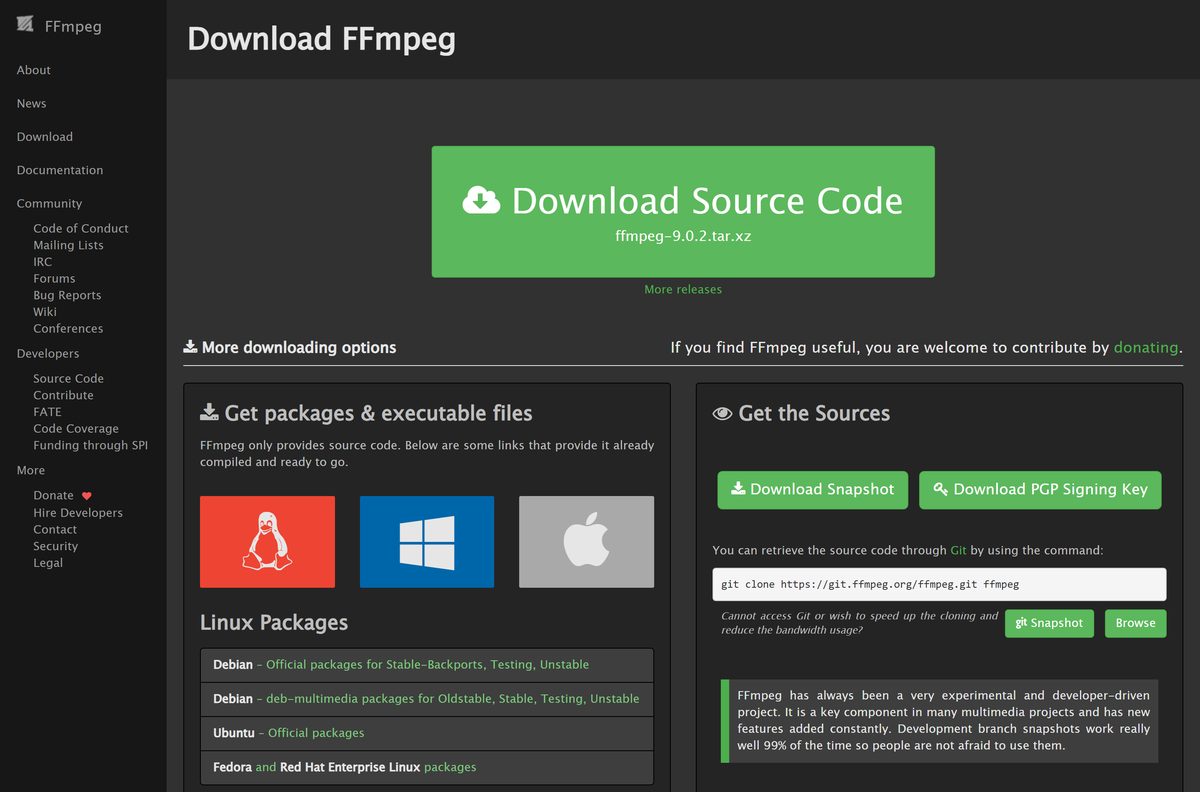Open Source Code in the sidebar

(x=68, y=378)
